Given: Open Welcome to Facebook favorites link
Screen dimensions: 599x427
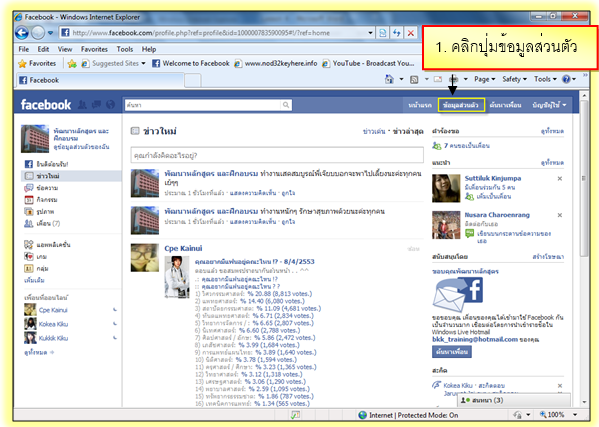Looking at the screenshot, I should tap(191, 63).
